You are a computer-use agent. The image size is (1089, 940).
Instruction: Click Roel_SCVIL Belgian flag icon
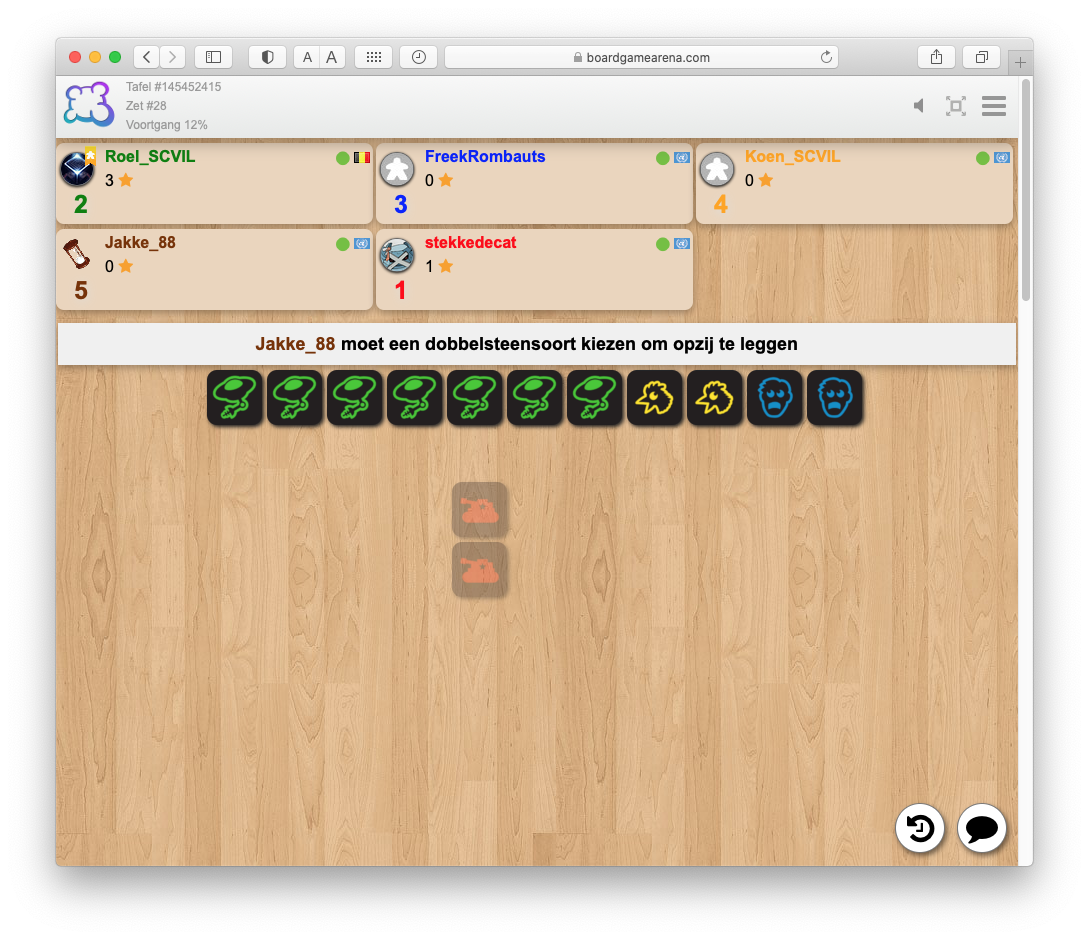[x=362, y=158]
